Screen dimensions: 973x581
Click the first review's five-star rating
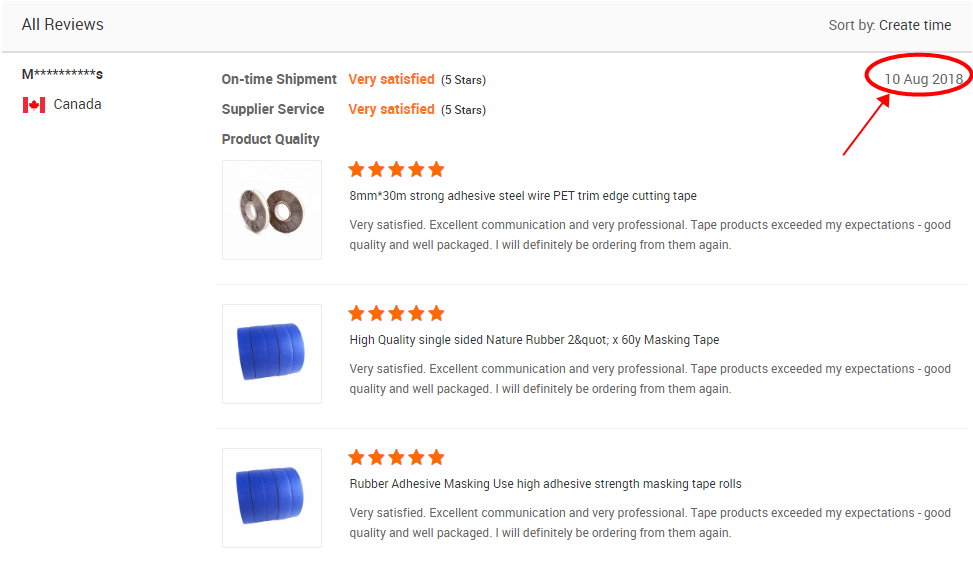pyautogui.click(x=396, y=170)
